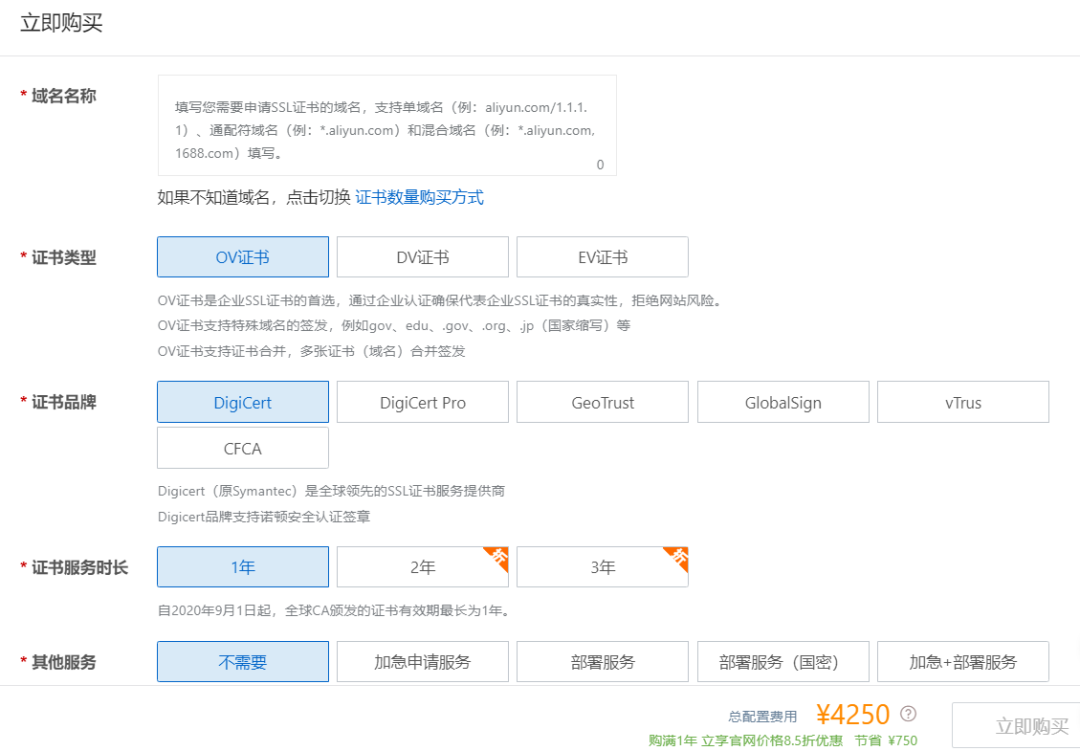Choose 部署服务 in other services
The height and width of the screenshot is (751, 1080).
click(x=602, y=661)
